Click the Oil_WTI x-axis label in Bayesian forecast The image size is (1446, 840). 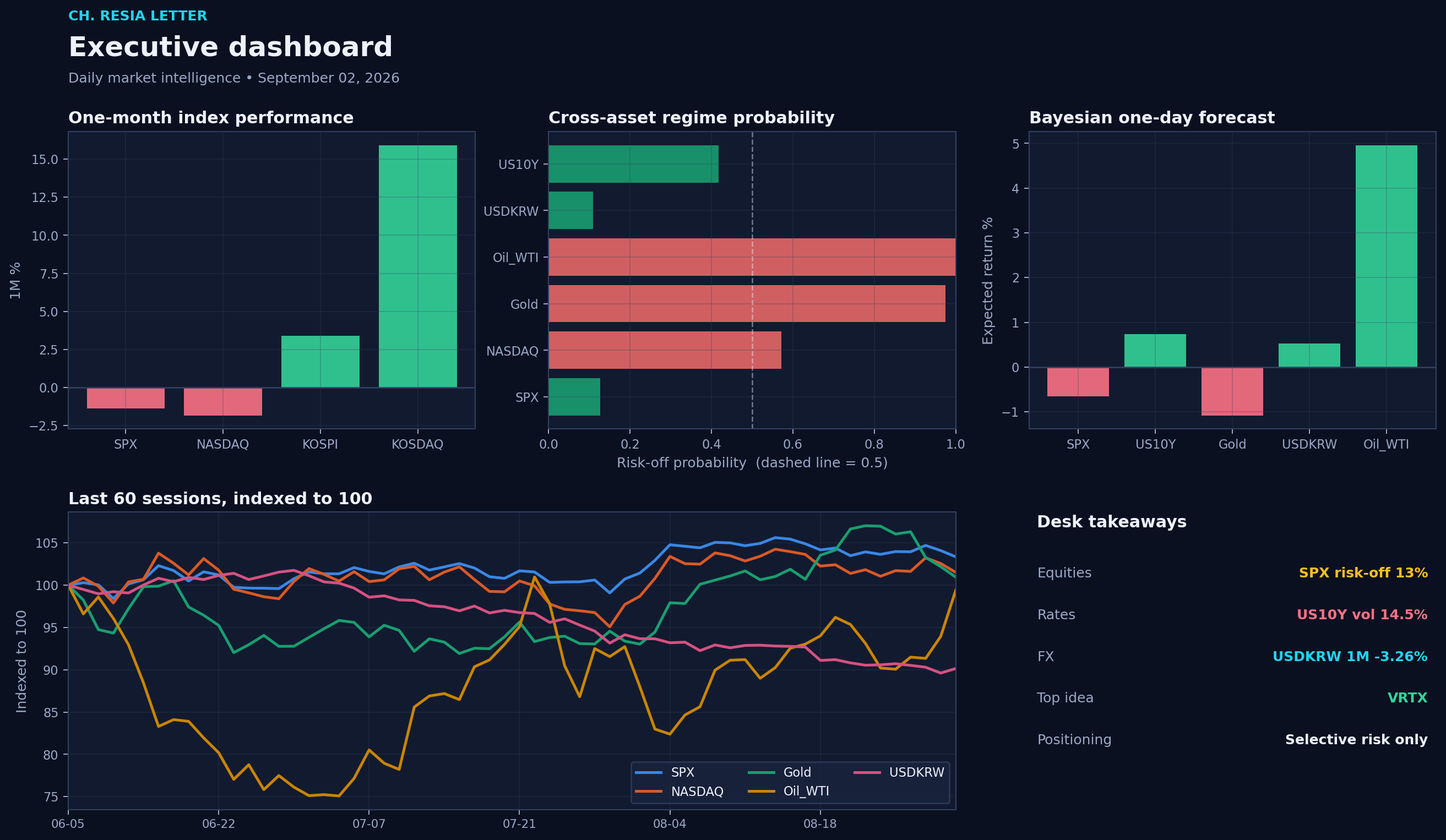click(x=1387, y=444)
